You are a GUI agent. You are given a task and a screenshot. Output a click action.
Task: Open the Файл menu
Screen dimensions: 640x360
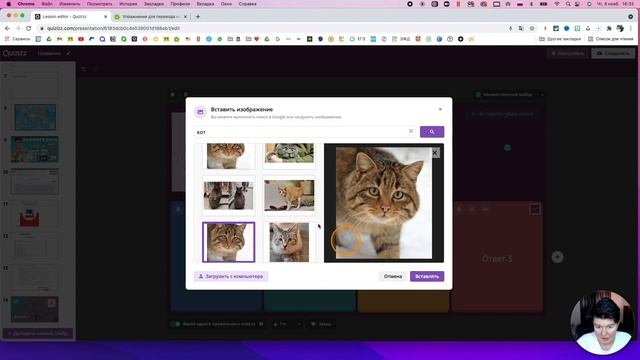point(47,4)
